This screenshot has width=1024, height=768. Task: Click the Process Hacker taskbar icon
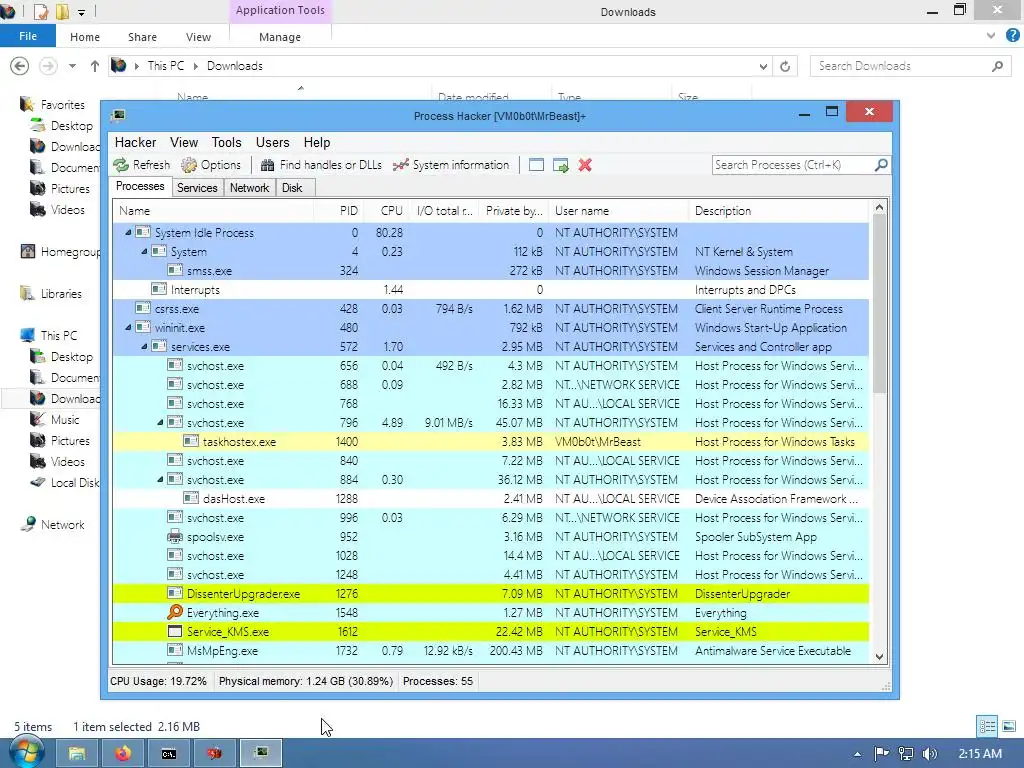pos(261,754)
